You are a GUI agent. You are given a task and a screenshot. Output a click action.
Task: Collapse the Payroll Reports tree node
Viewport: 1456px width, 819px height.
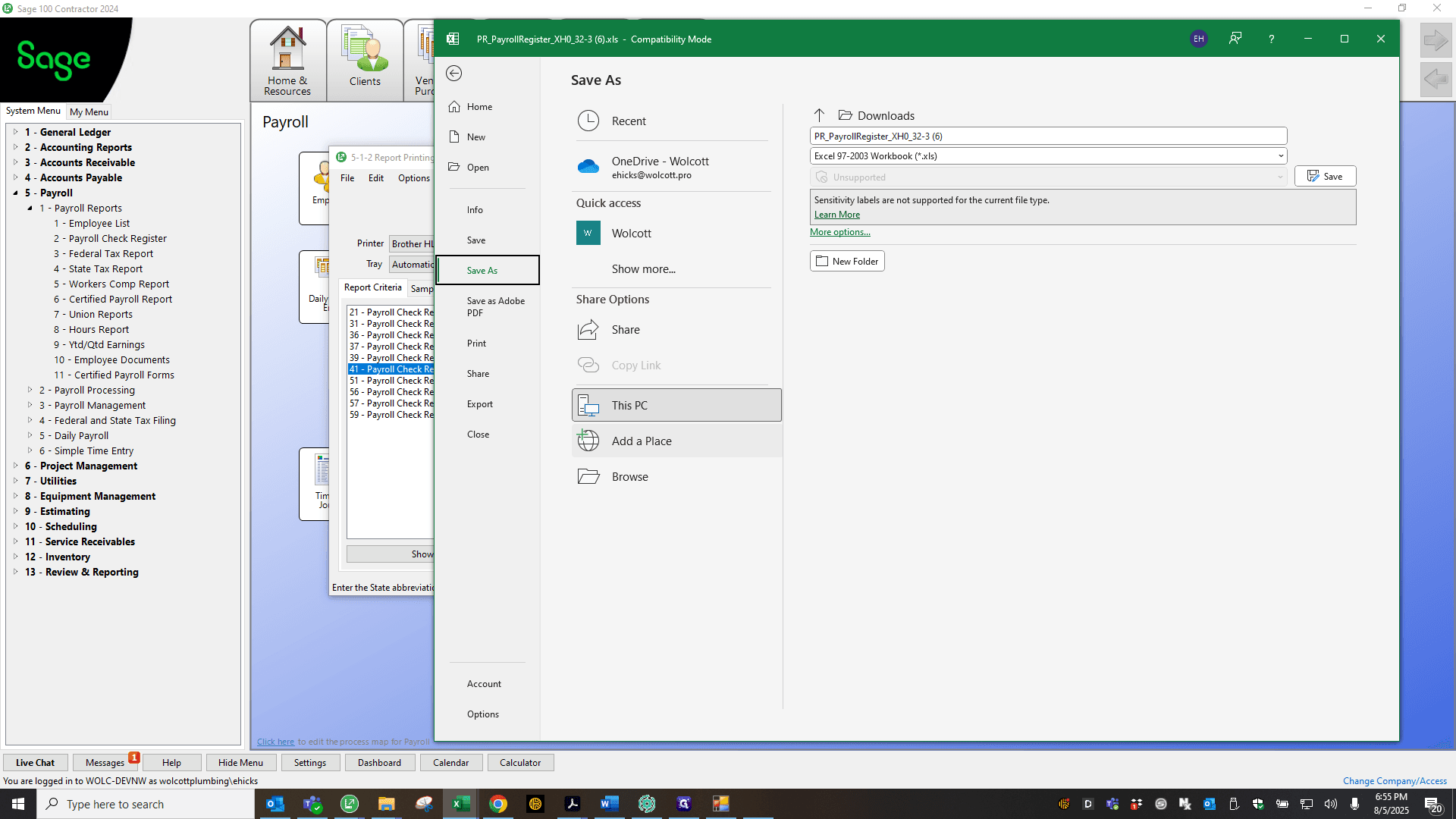coord(30,208)
